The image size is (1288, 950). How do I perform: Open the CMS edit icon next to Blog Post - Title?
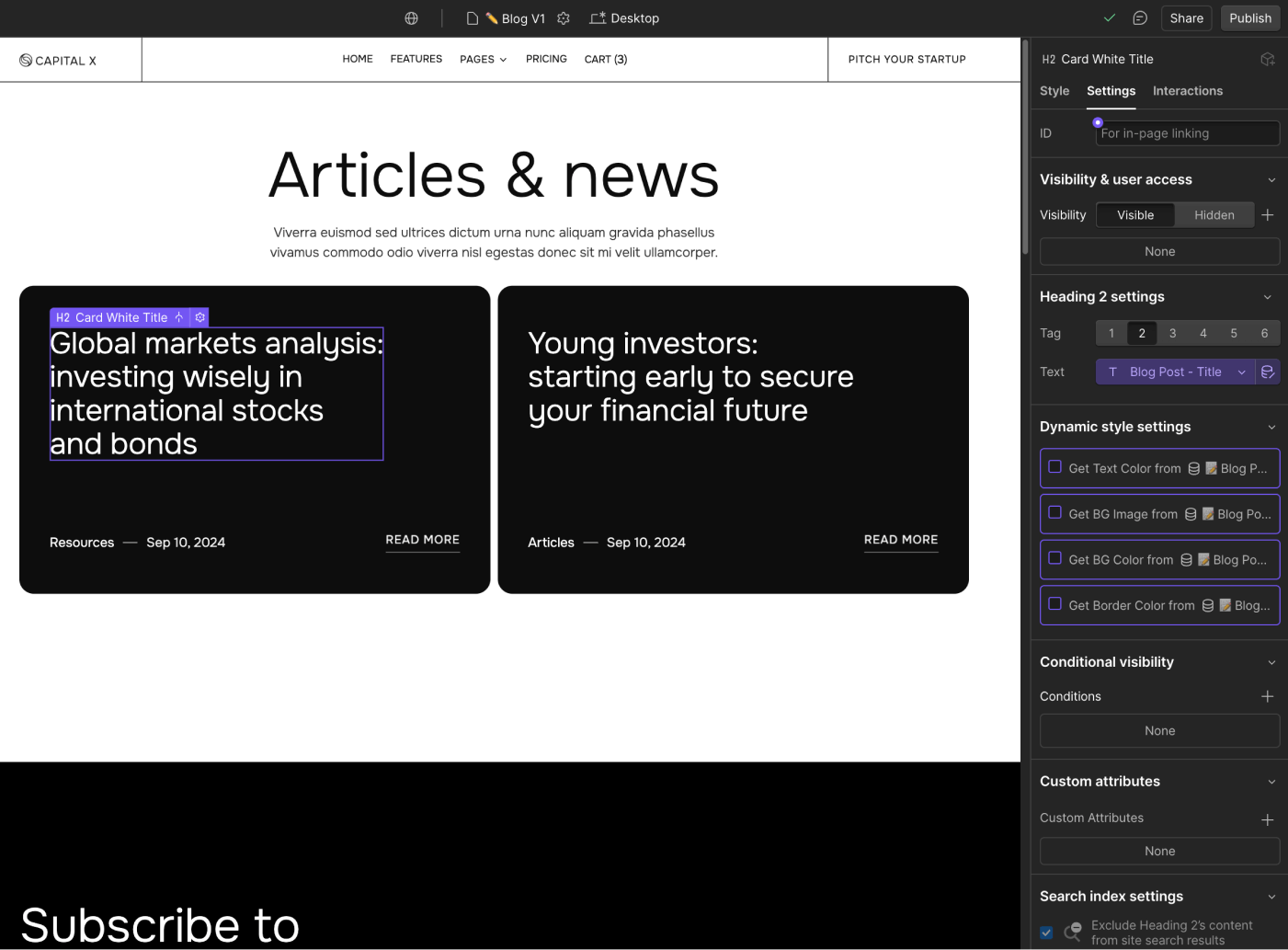click(1268, 372)
